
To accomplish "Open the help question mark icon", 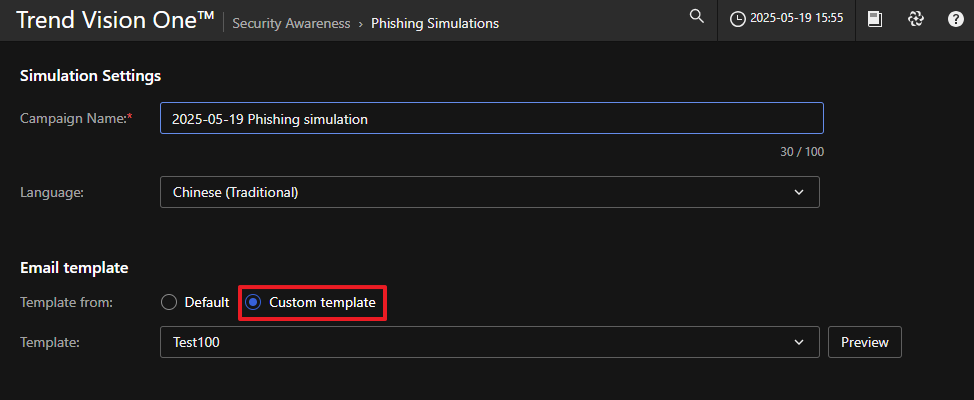I will (955, 19).
